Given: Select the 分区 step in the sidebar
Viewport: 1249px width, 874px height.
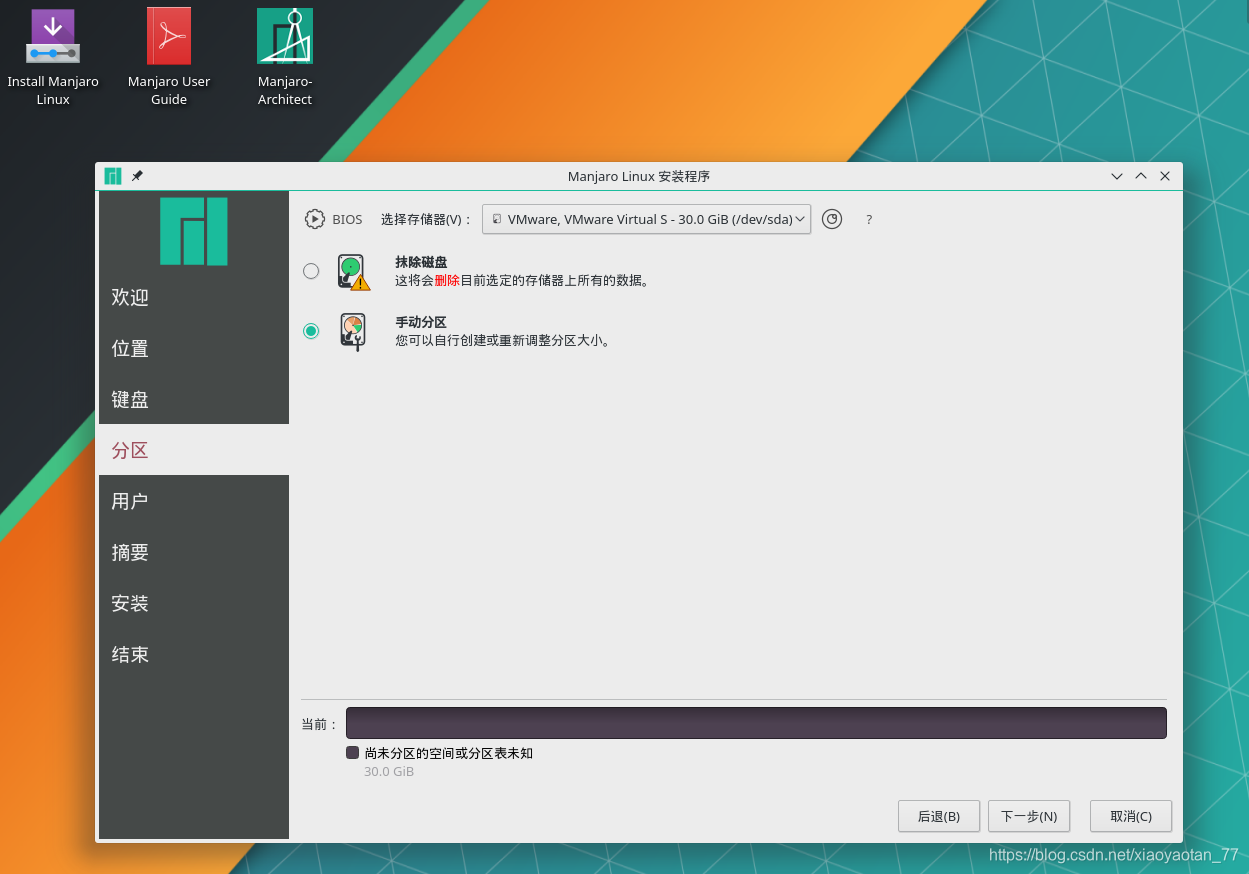Looking at the screenshot, I should [x=194, y=450].
